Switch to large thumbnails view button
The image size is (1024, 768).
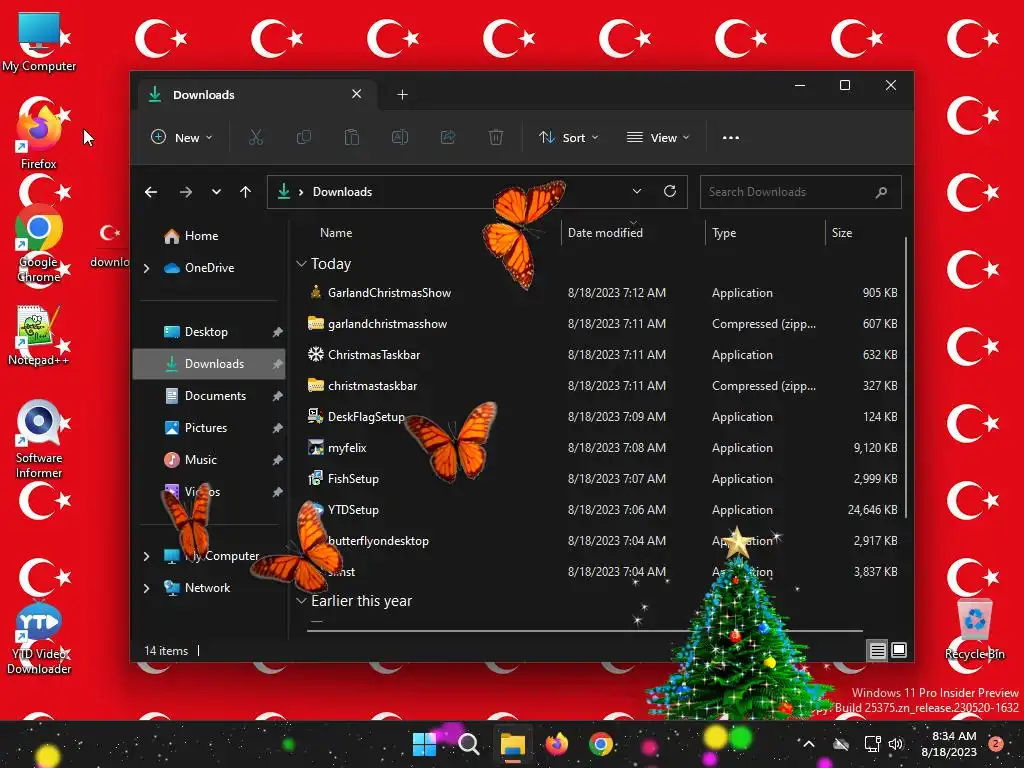pyautogui.click(x=899, y=650)
